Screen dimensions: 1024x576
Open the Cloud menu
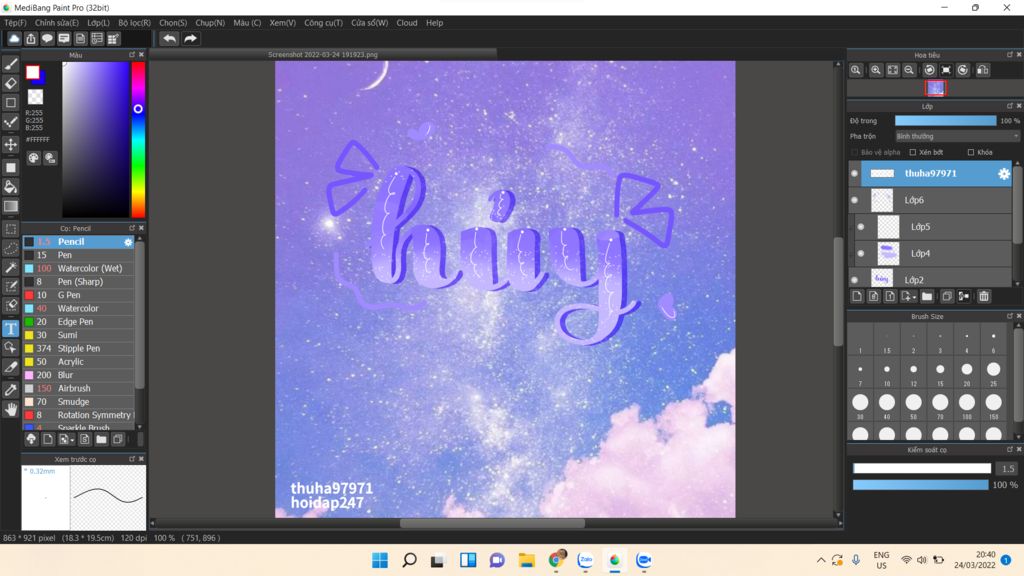407,23
